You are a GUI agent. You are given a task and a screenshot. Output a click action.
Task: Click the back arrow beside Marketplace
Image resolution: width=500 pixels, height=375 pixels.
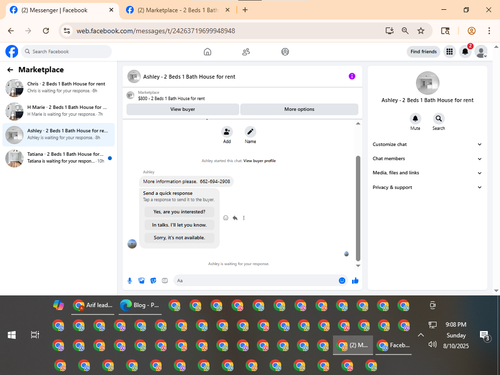coord(10,70)
